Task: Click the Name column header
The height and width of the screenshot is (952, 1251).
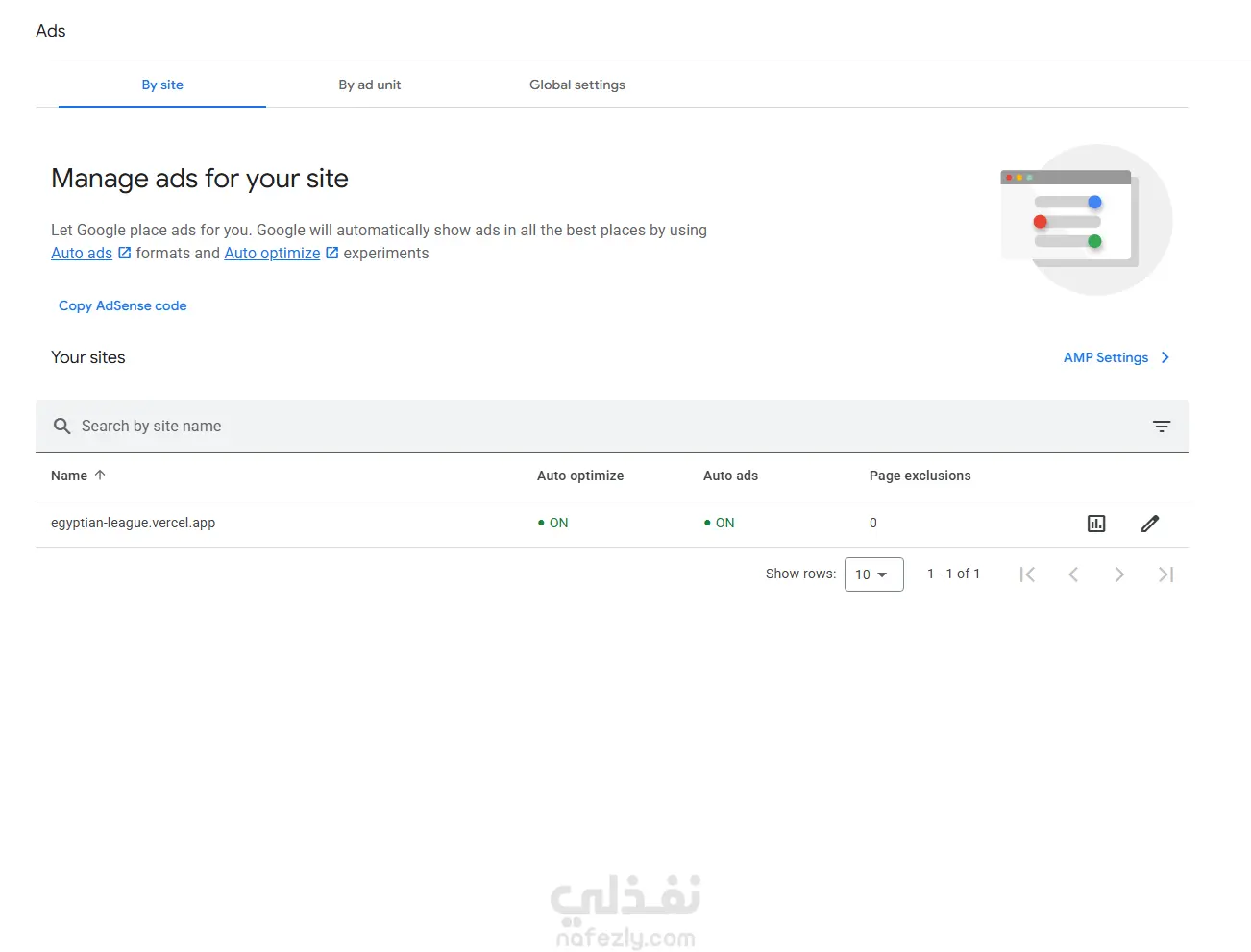Action: 69,476
